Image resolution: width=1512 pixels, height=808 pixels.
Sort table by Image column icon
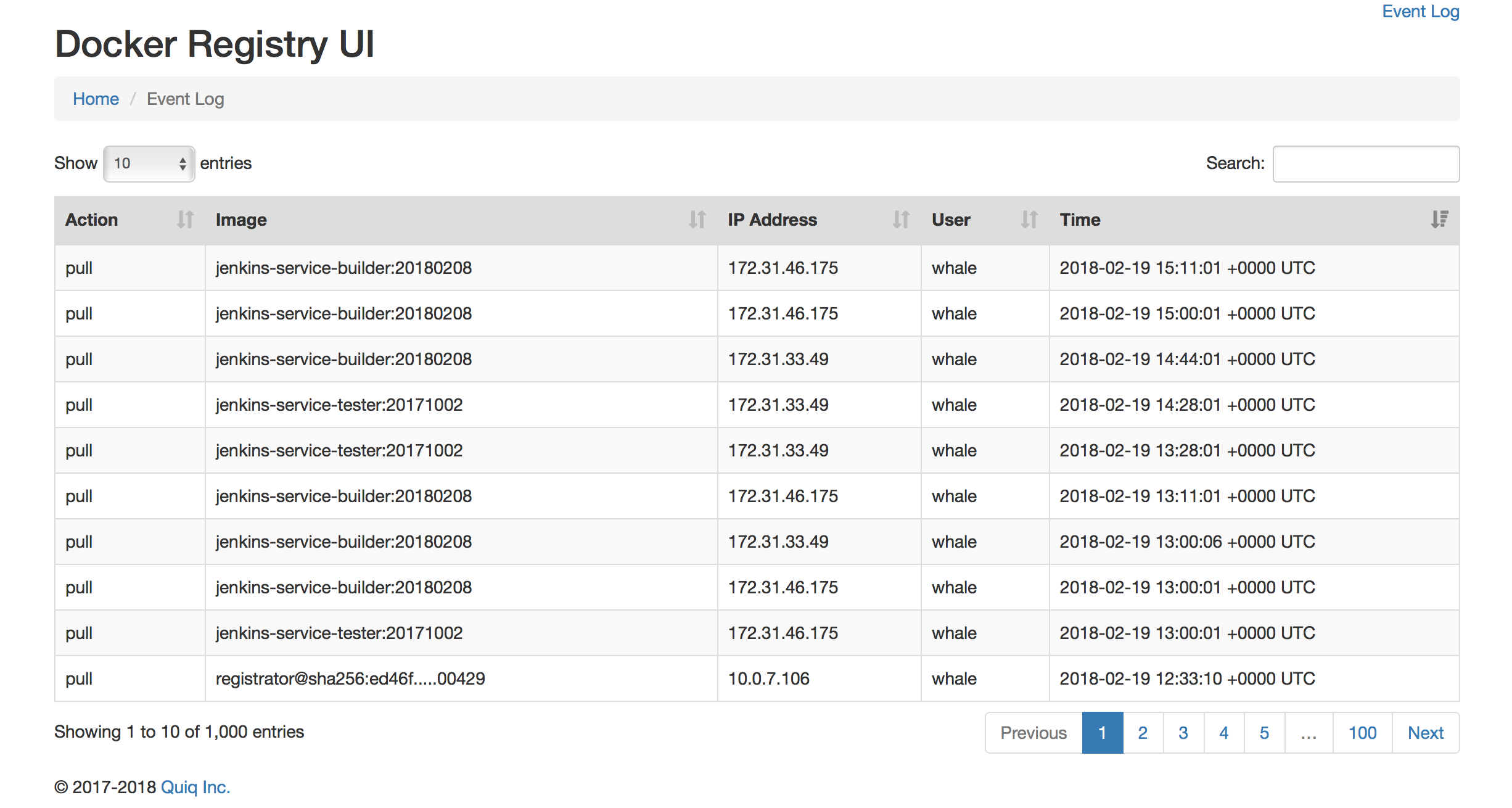click(697, 220)
